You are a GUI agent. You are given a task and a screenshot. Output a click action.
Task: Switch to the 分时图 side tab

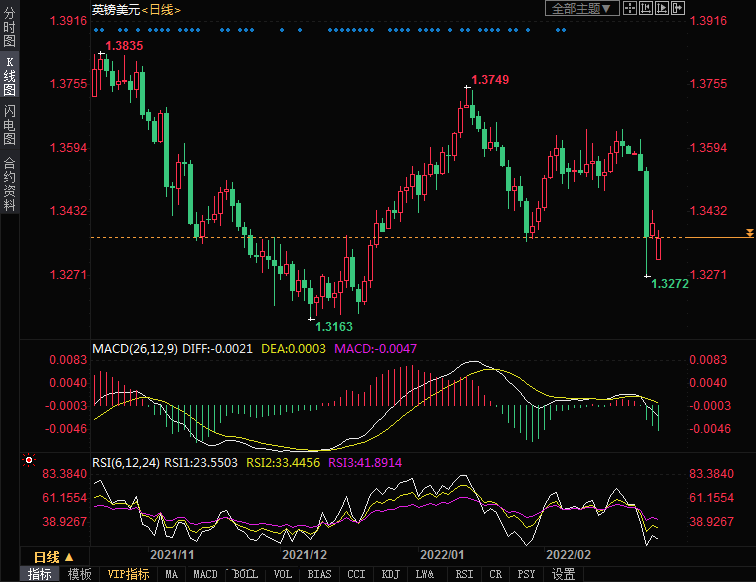point(9,27)
